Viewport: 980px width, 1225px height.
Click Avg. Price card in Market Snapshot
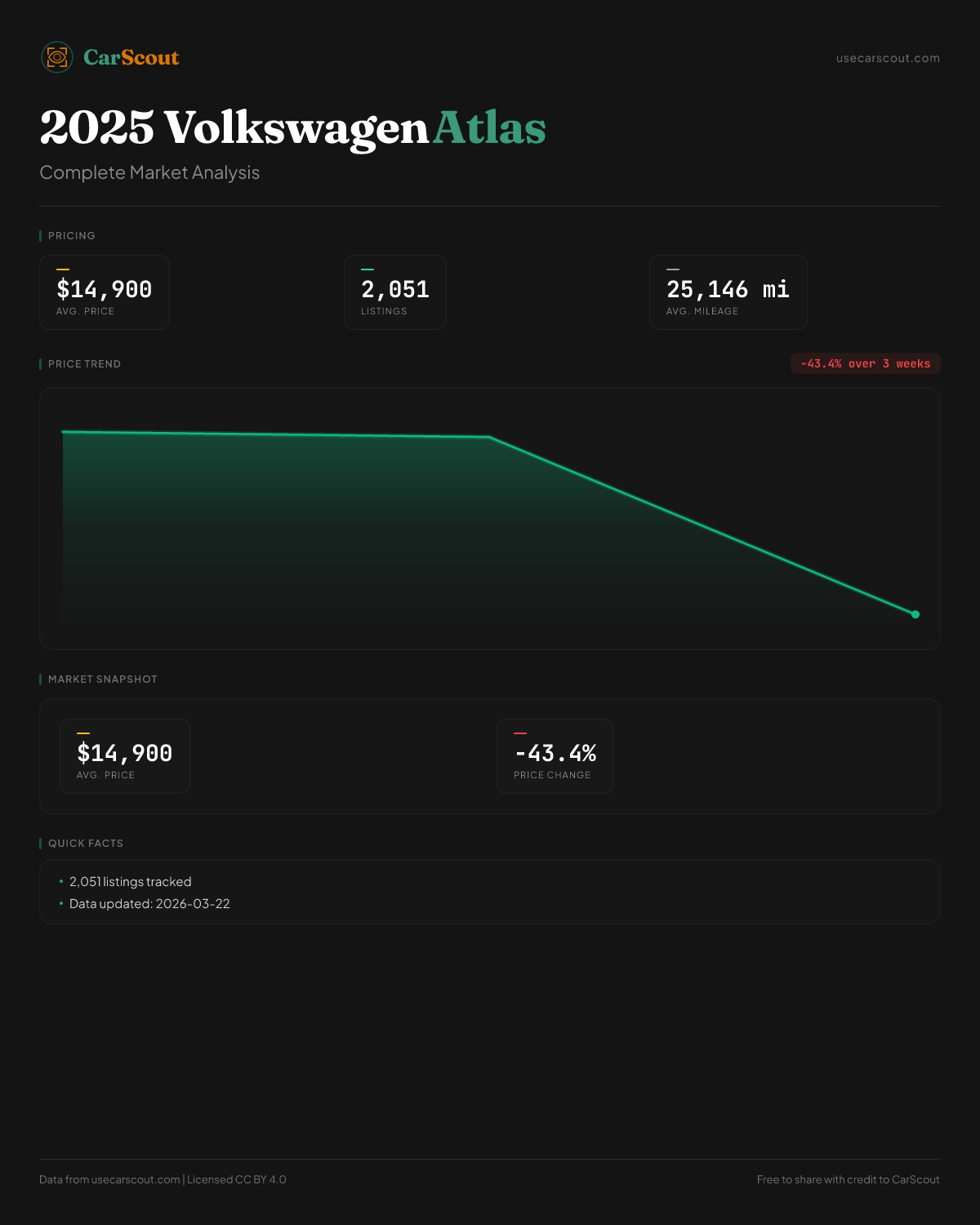[x=125, y=756]
